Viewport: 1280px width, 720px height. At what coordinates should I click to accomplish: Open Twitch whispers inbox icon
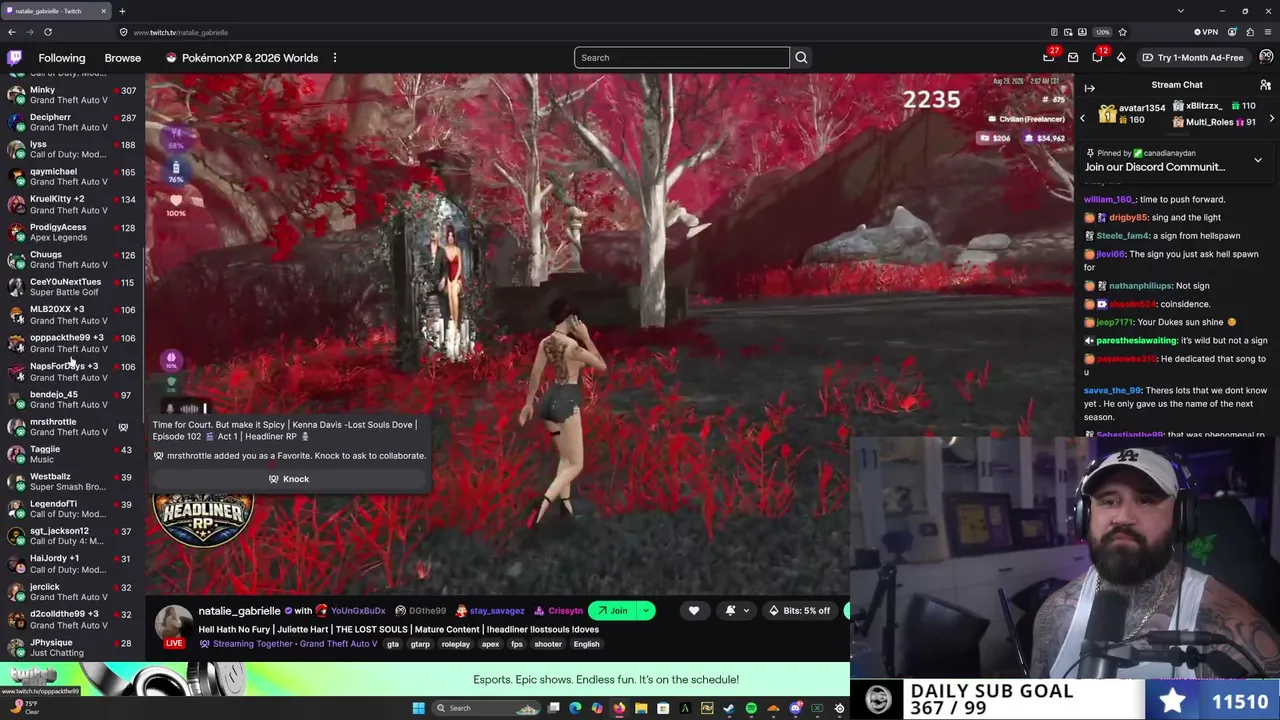point(1073,58)
